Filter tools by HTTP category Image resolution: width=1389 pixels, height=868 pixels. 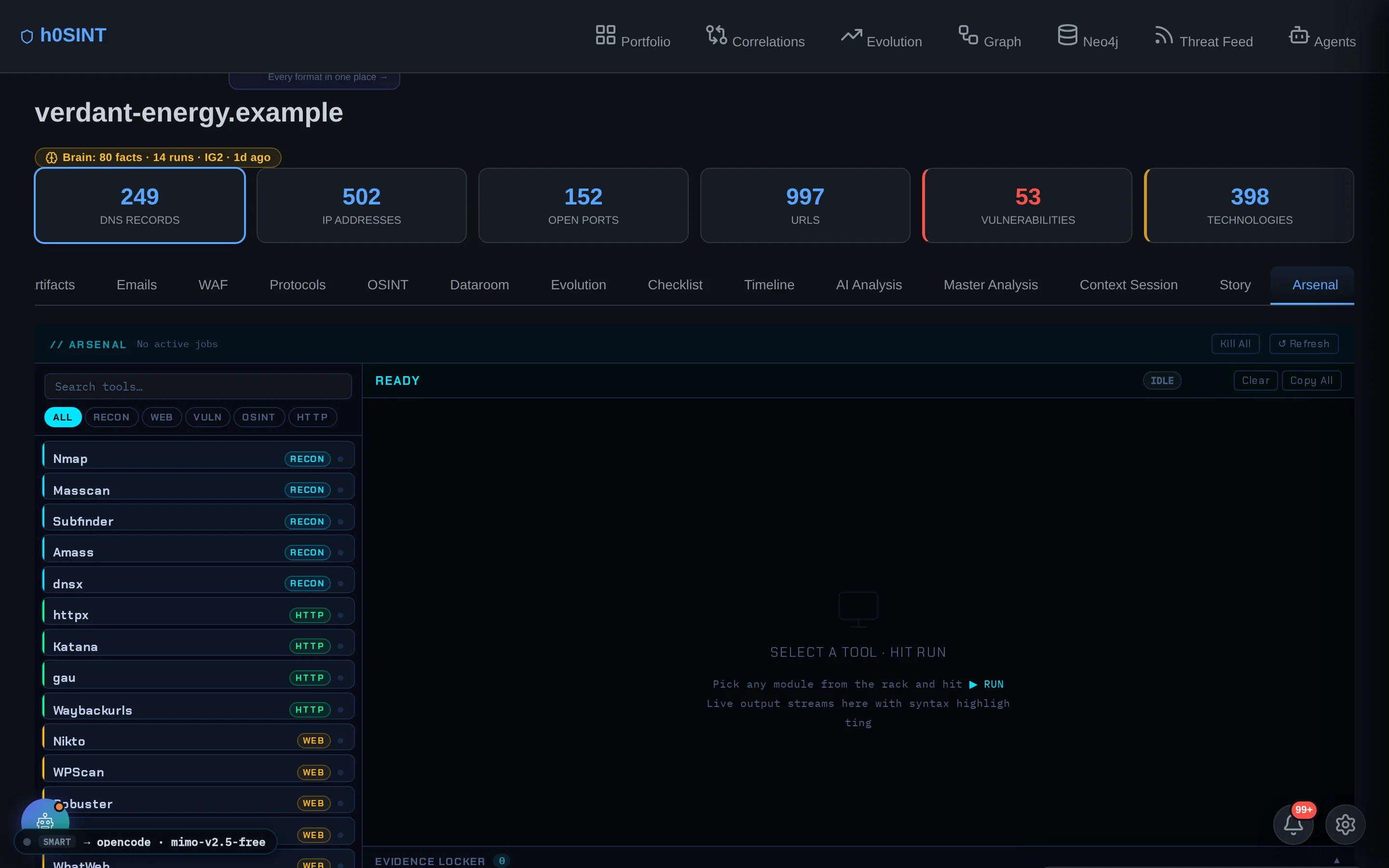312,417
